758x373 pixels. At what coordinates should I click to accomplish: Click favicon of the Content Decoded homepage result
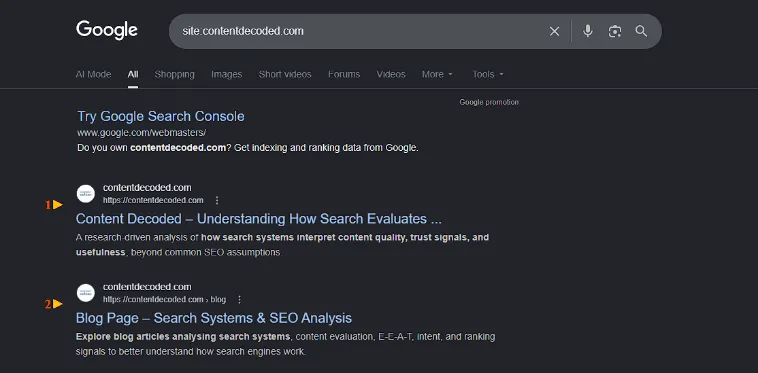tap(86, 194)
